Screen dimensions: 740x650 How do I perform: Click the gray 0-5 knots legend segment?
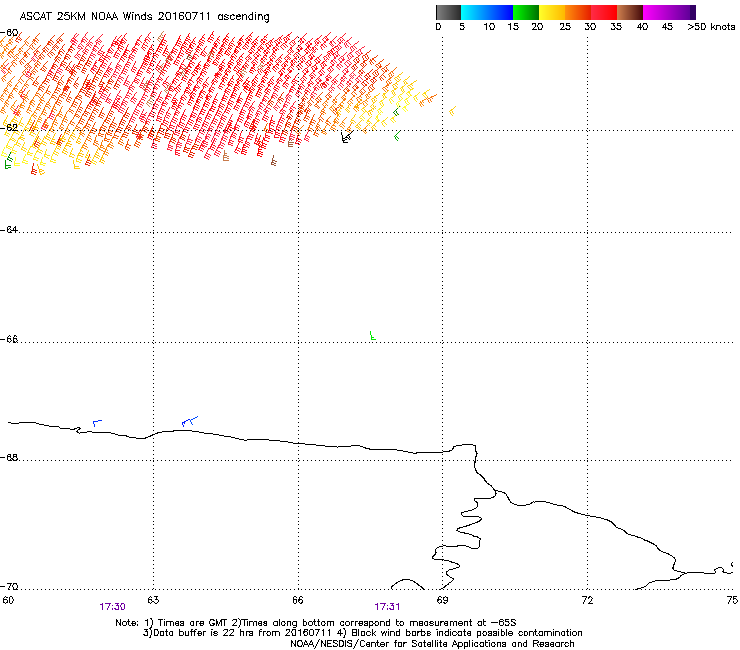[x=448, y=12]
